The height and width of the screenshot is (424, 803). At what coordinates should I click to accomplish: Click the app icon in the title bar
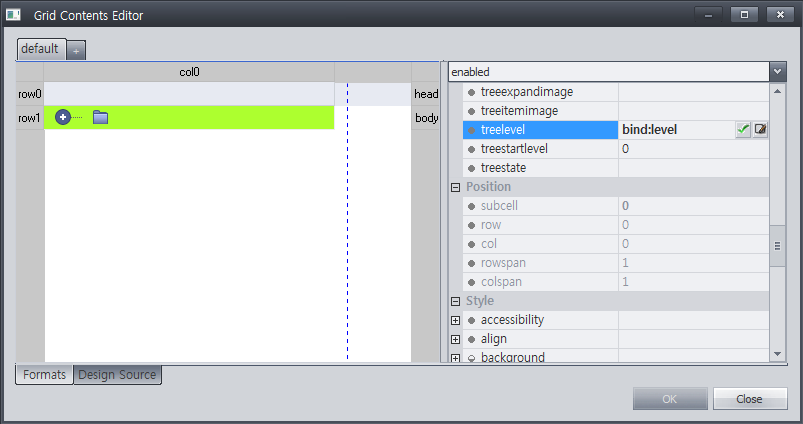(x=14, y=15)
